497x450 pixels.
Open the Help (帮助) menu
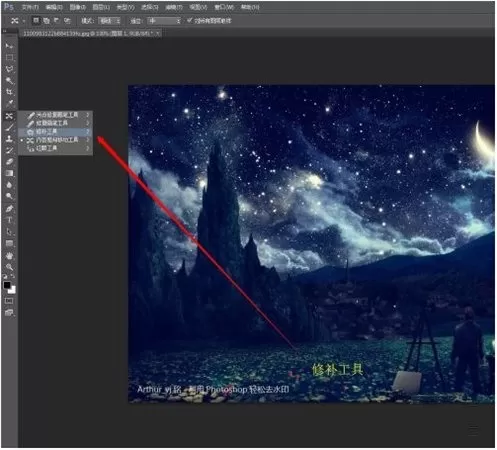(x=249, y=7)
